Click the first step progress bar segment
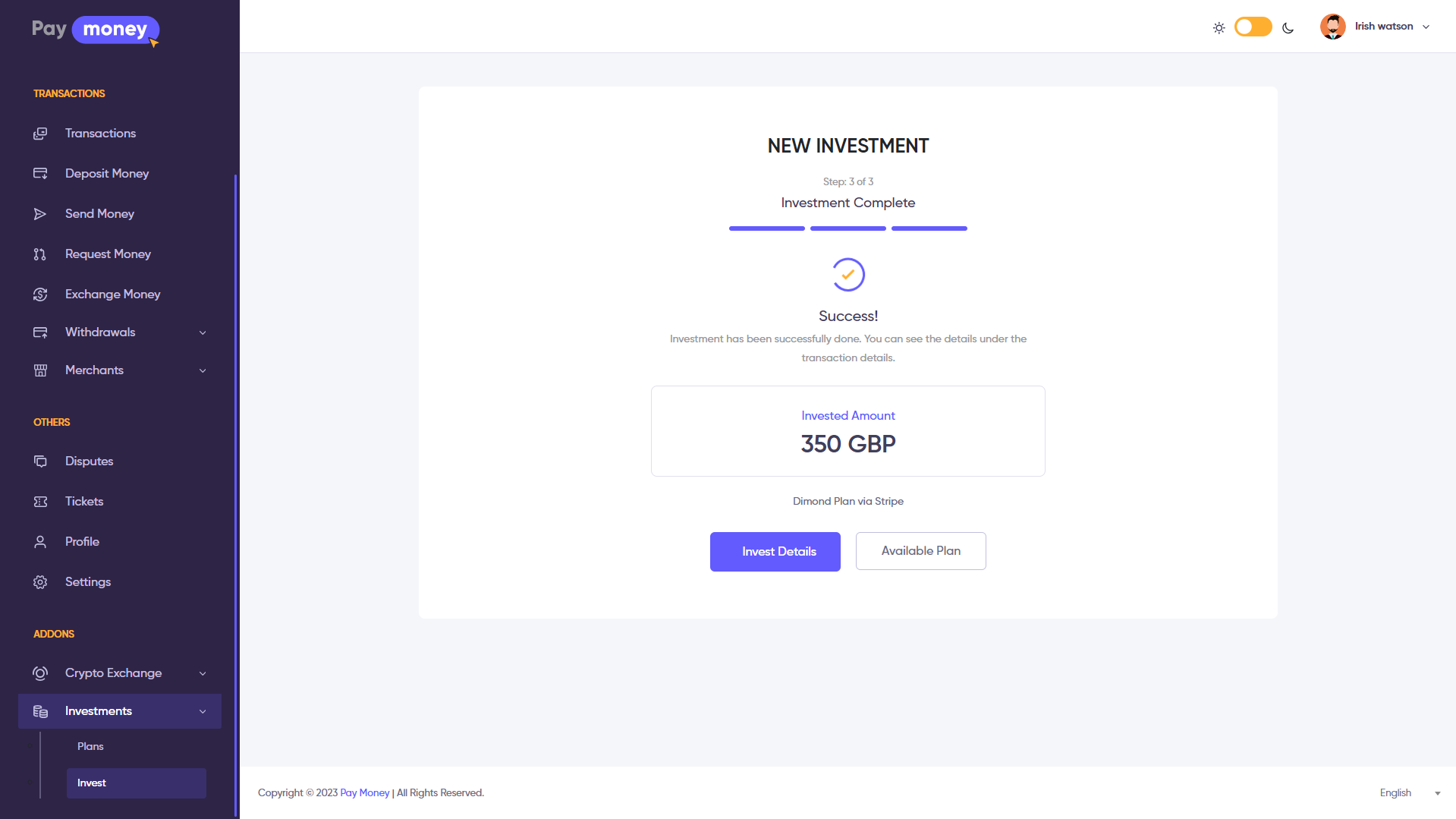 coord(766,228)
